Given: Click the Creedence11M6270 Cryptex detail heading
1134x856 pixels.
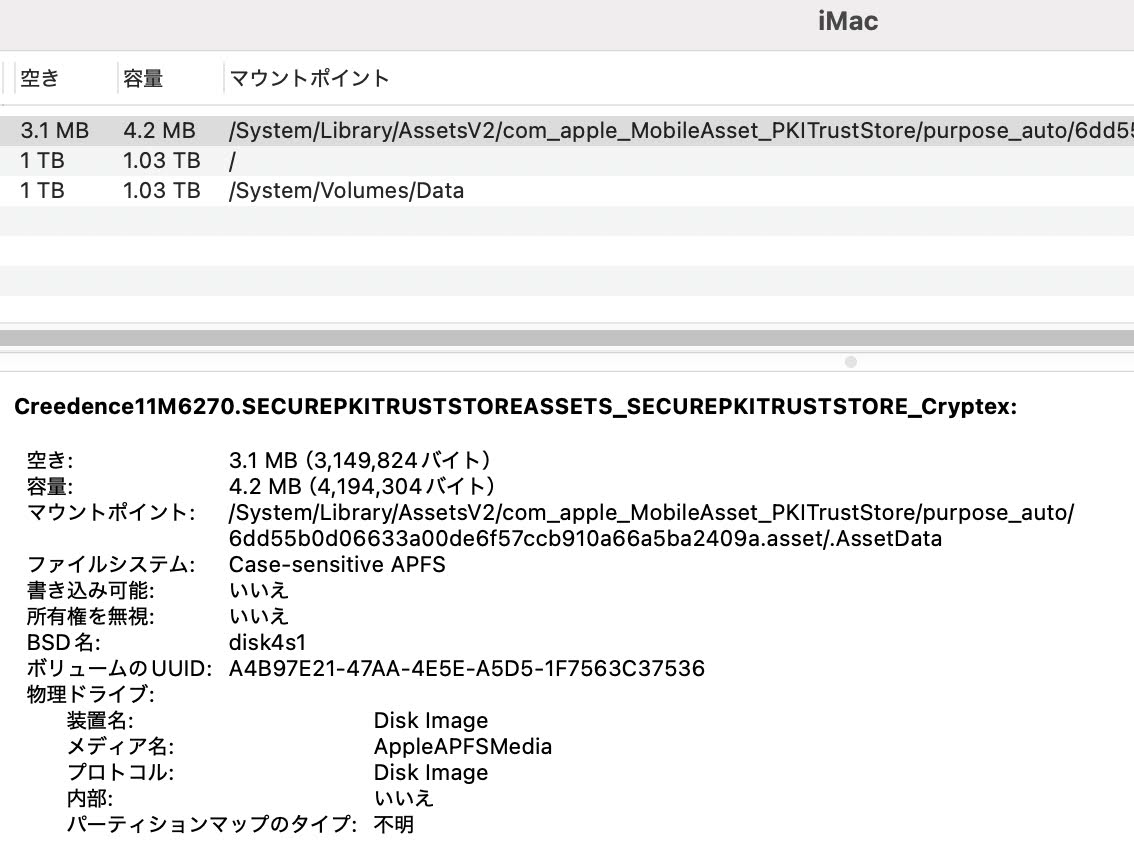Looking at the screenshot, I should (x=516, y=407).
